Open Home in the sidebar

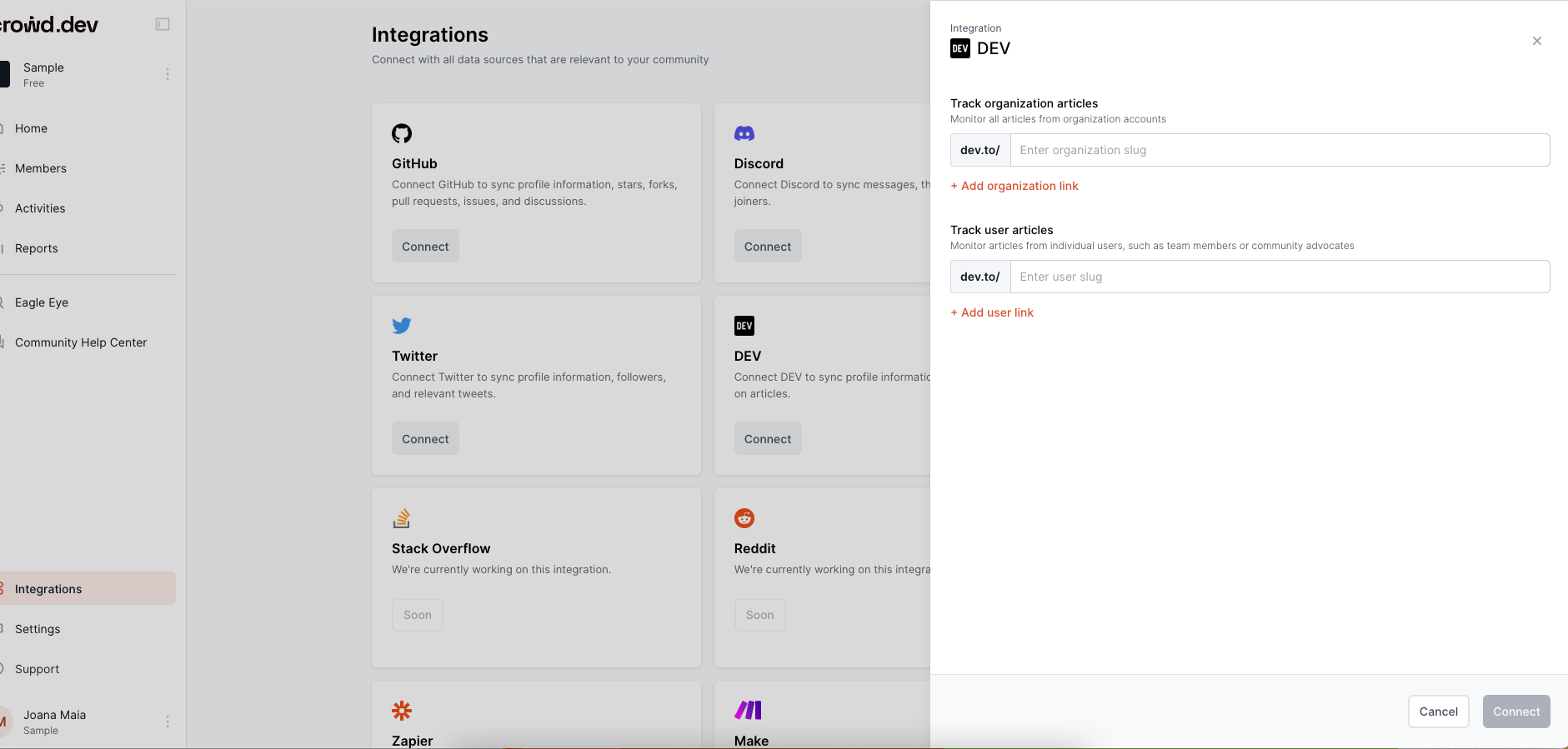click(88, 128)
